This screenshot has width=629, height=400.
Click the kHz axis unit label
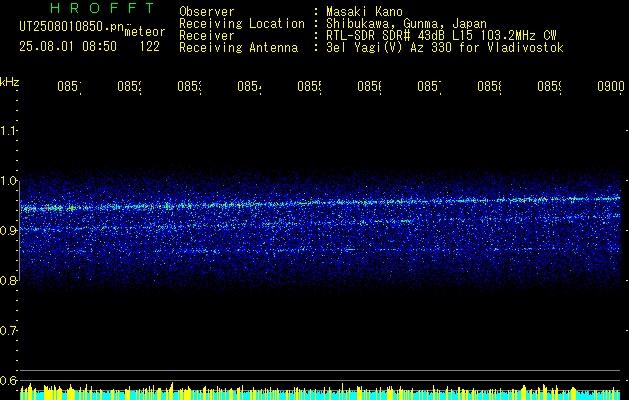tap(10, 82)
